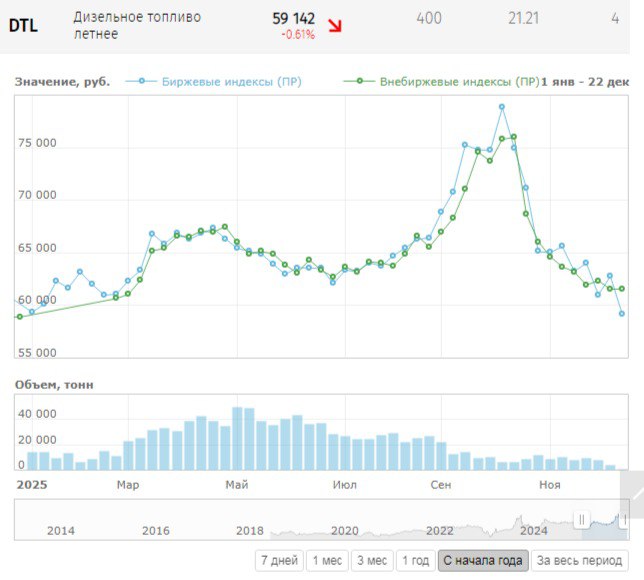Click 2022 area in the navigator timeline

coord(440,530)
